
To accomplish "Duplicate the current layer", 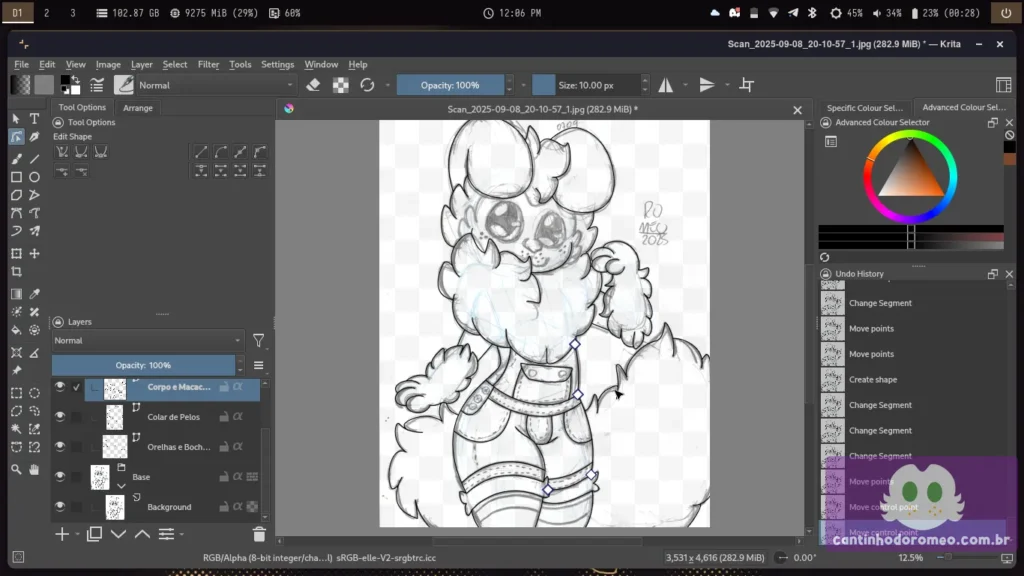I will [x=94, y=534].
